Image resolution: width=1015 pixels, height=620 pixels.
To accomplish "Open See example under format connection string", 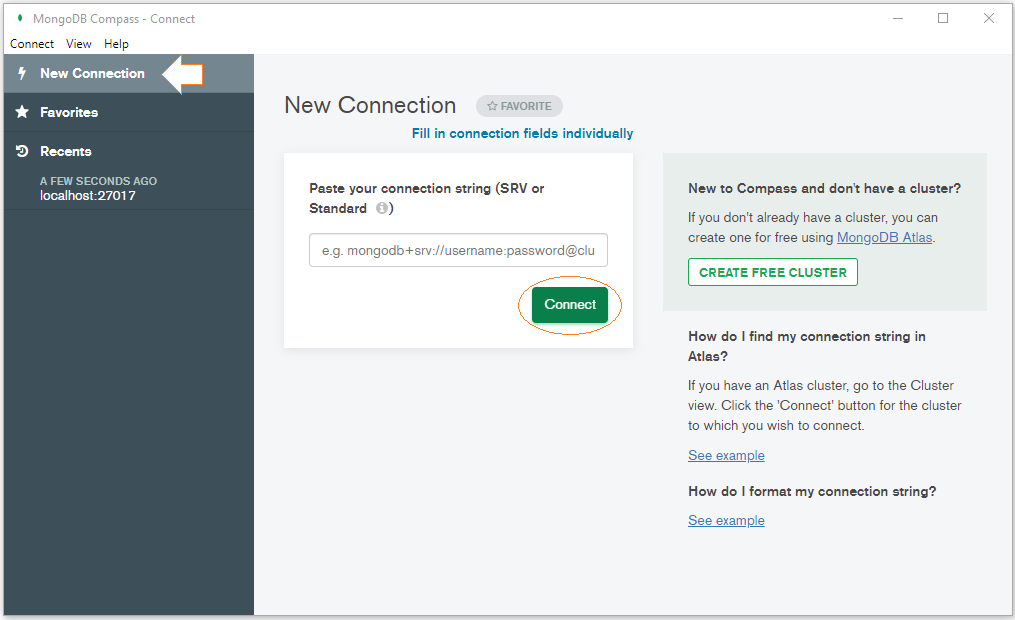I will tap(726, 520).
